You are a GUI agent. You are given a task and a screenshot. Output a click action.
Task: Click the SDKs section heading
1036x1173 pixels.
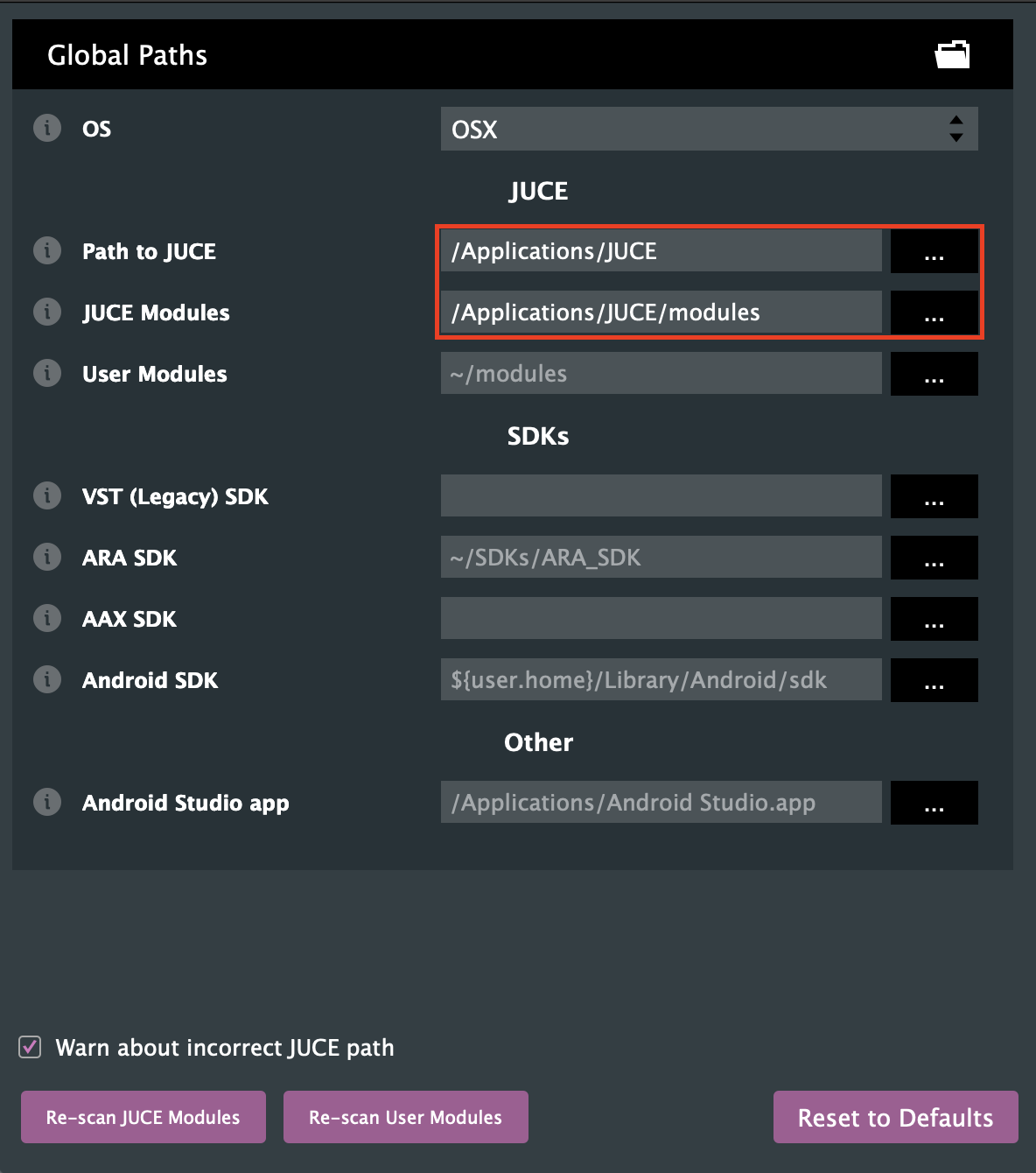point(538,436)
